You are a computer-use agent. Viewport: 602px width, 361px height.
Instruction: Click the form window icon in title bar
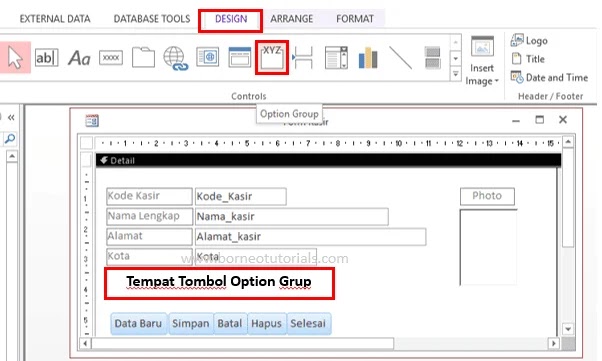coord(92,121)
